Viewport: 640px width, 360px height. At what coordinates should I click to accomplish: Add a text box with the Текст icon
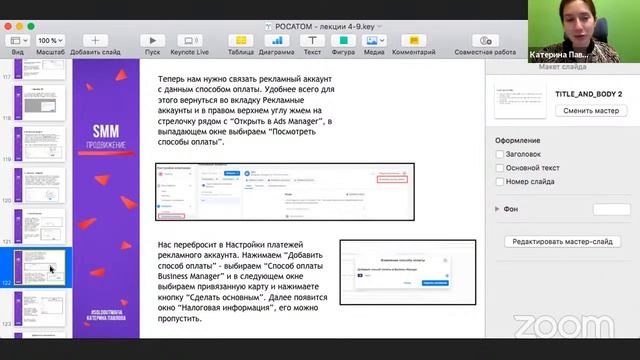(x=312, y=40)
